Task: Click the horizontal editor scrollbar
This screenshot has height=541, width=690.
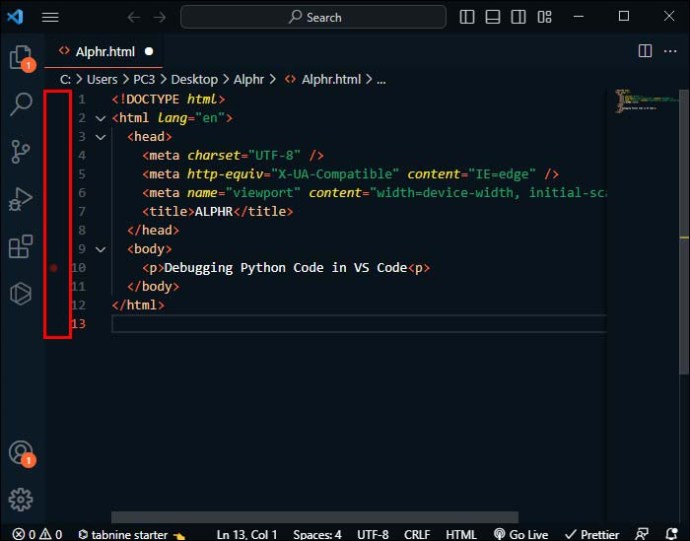Action: pyautogui.click(x=315, y=517)
